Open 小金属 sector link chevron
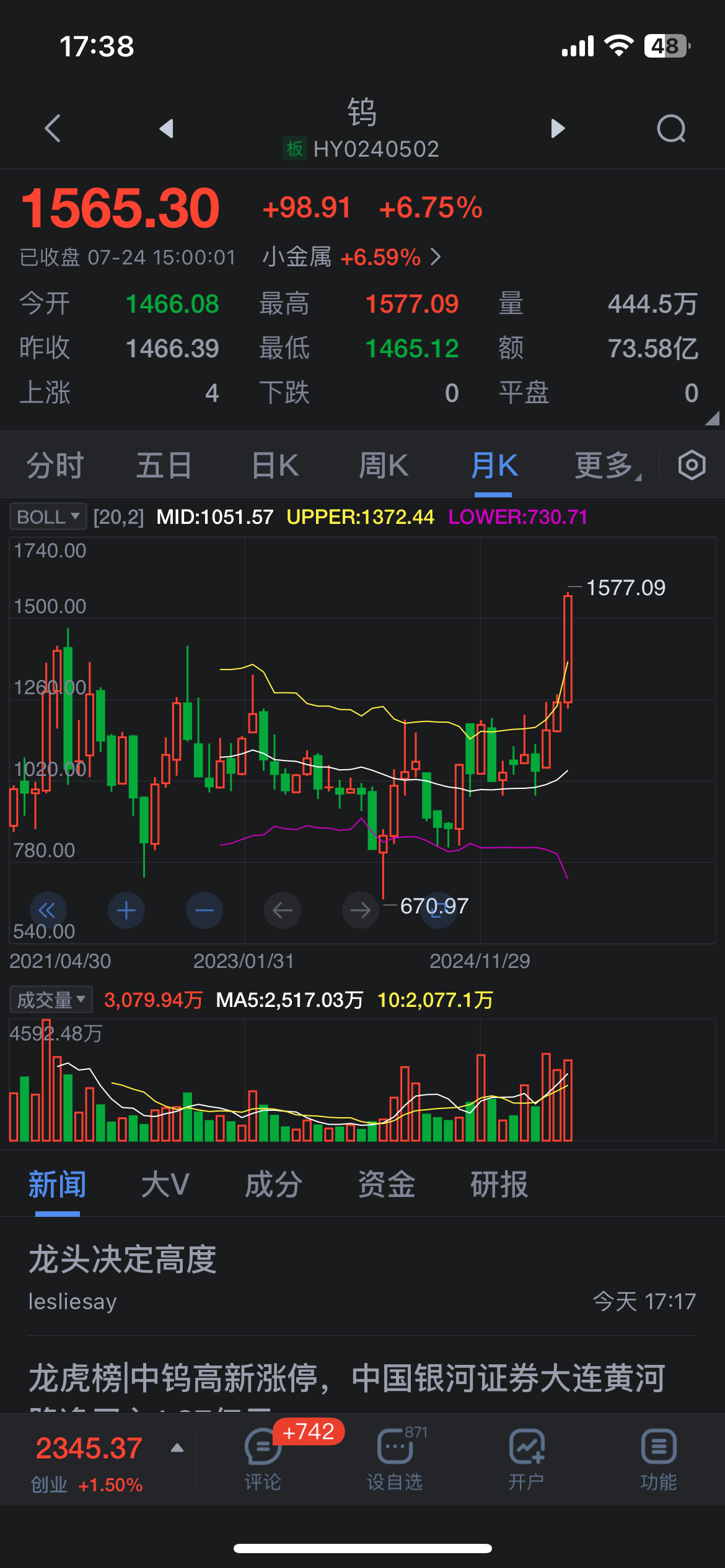The image size is (725, 1568). pyautogui.click(x=436, y=256)
